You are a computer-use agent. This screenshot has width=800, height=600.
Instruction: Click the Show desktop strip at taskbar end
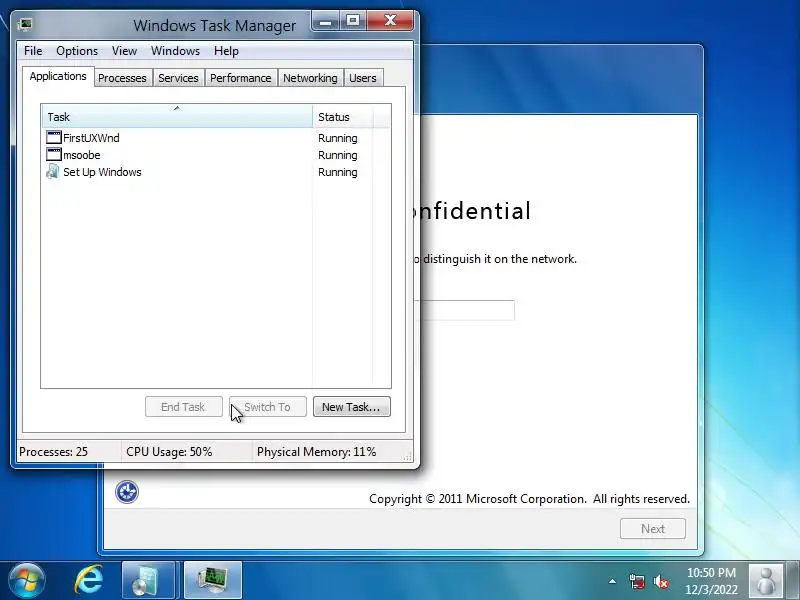pyautogui.click(x=793, y=581)
